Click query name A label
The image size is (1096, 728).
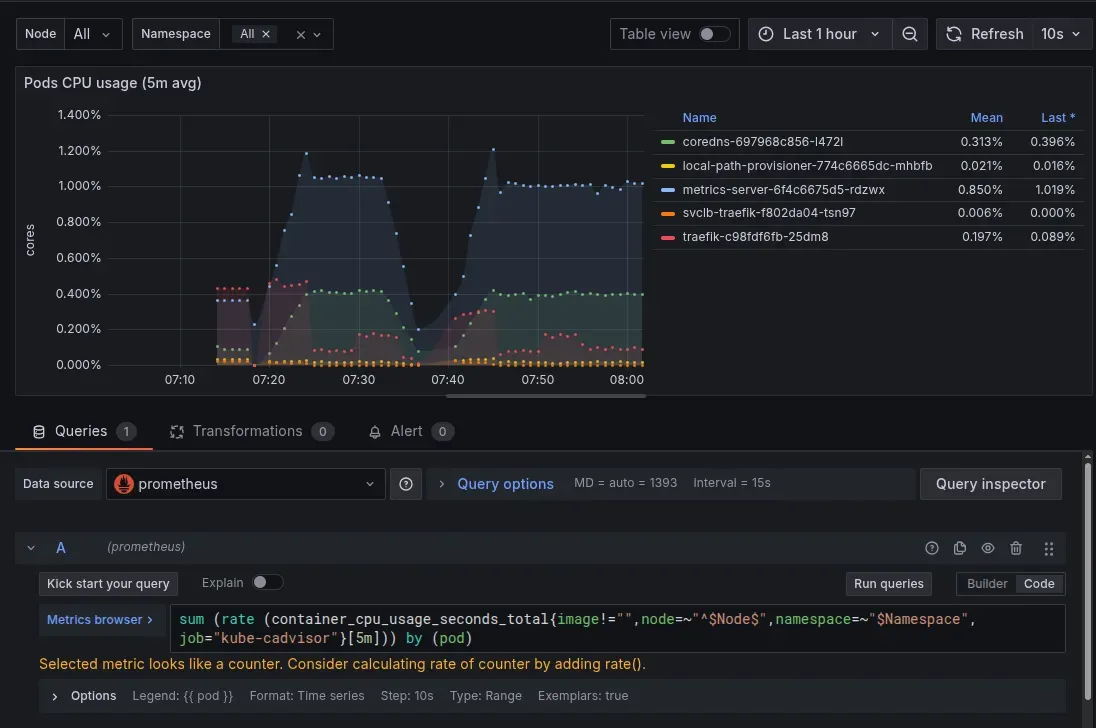[x=61, y=548]
